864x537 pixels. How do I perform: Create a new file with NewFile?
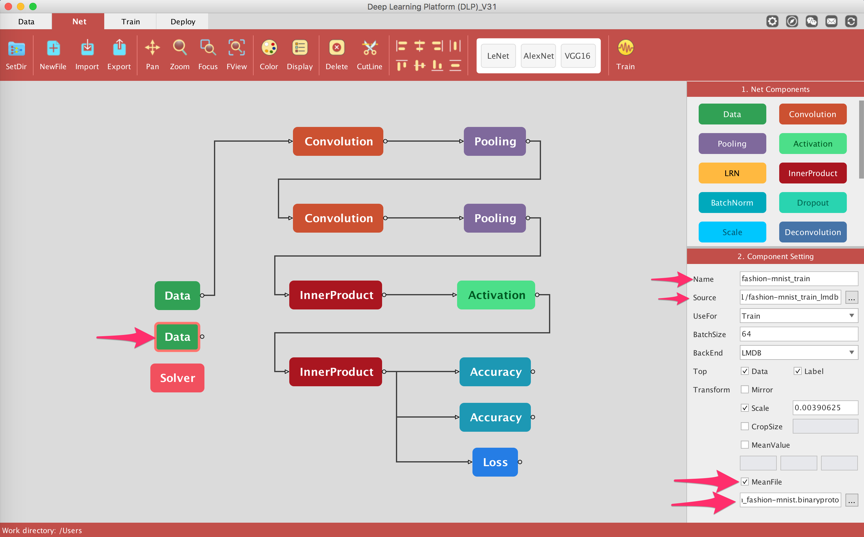53,49
